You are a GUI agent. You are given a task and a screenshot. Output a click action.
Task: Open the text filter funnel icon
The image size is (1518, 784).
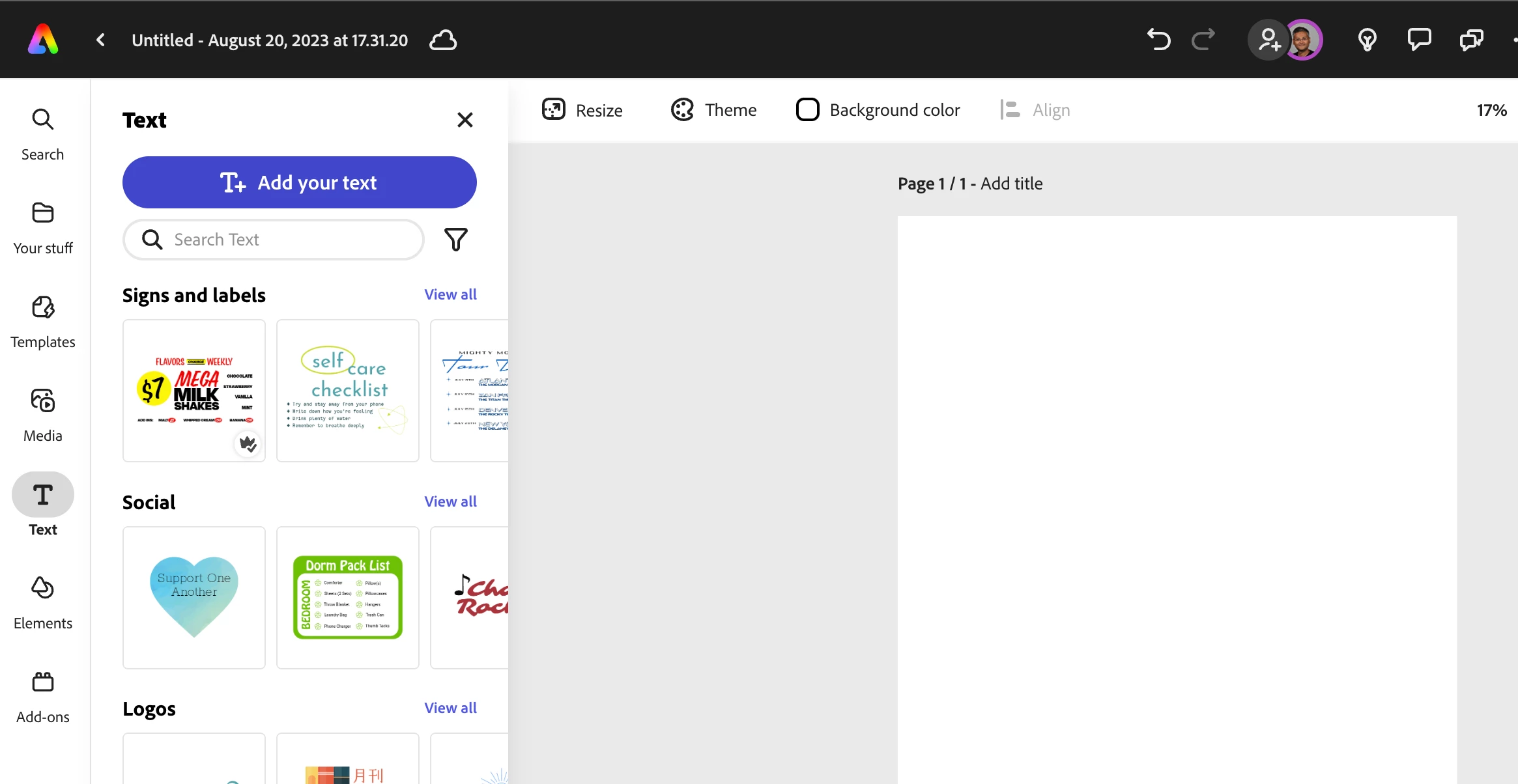455,240
